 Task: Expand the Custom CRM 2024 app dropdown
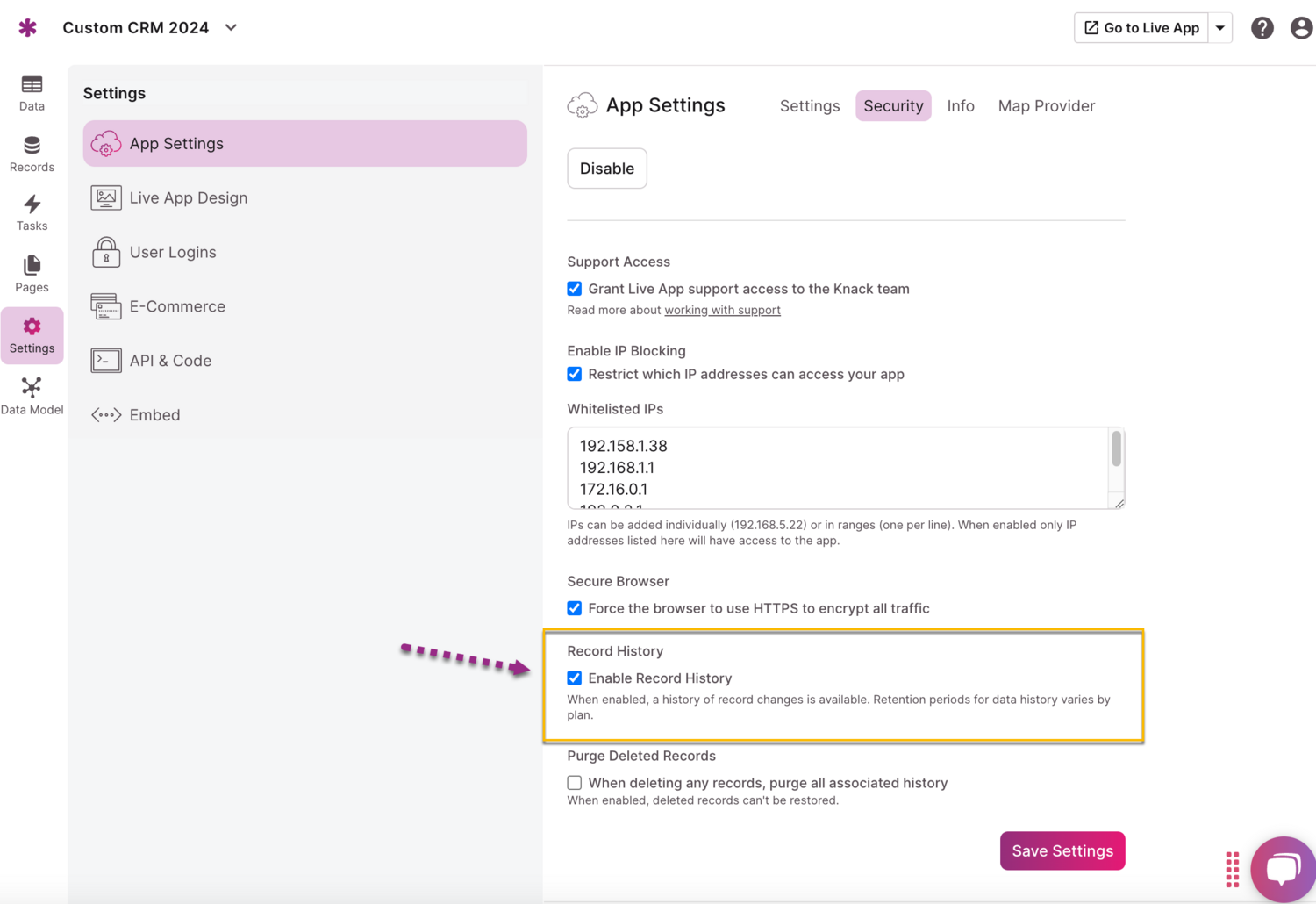click(231, 28)
